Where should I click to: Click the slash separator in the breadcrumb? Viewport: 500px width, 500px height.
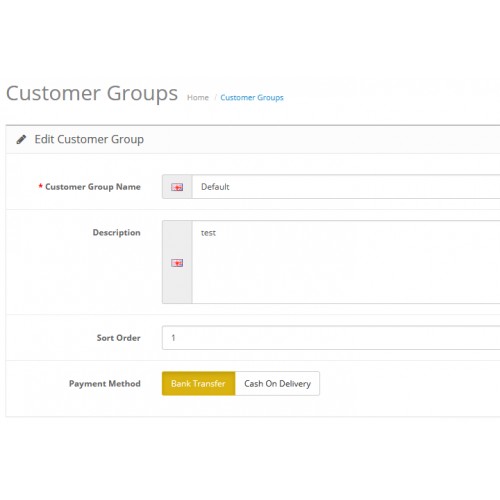(x=215, y=98)
